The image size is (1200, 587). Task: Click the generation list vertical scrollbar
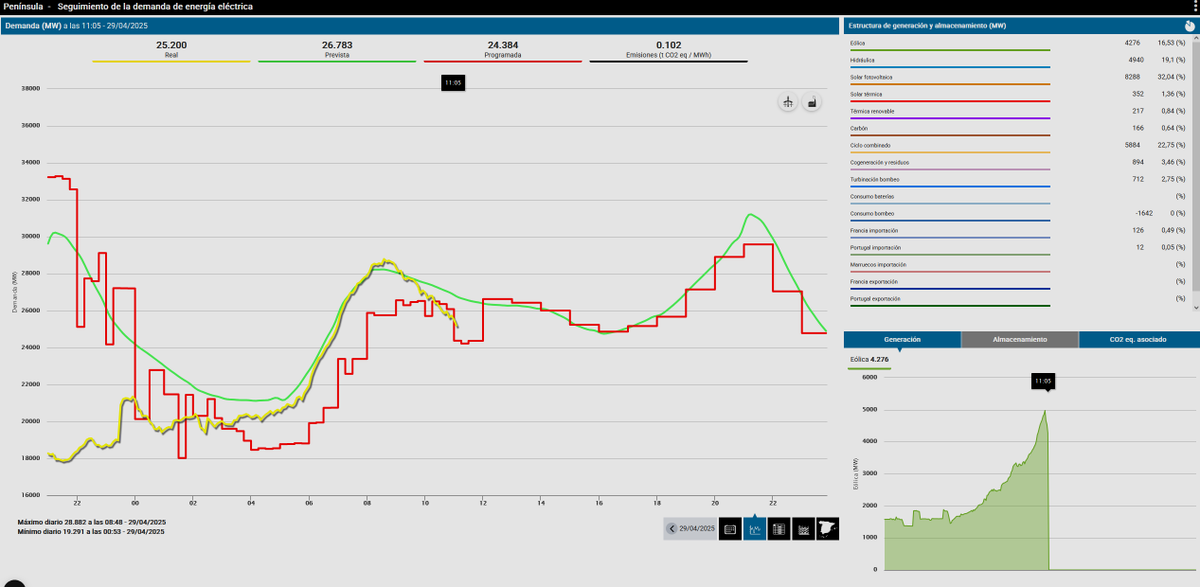[1195, 175]
